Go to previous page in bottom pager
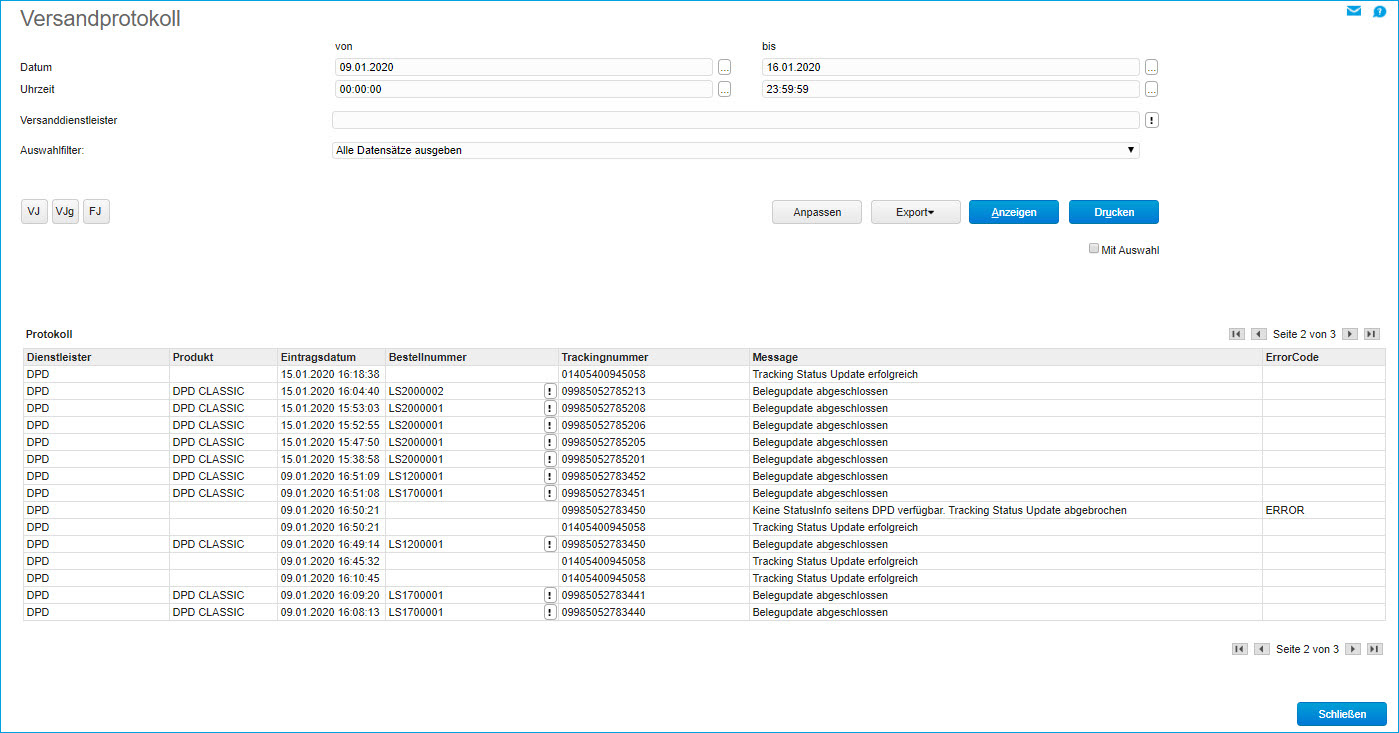 tap(1262, 649)
